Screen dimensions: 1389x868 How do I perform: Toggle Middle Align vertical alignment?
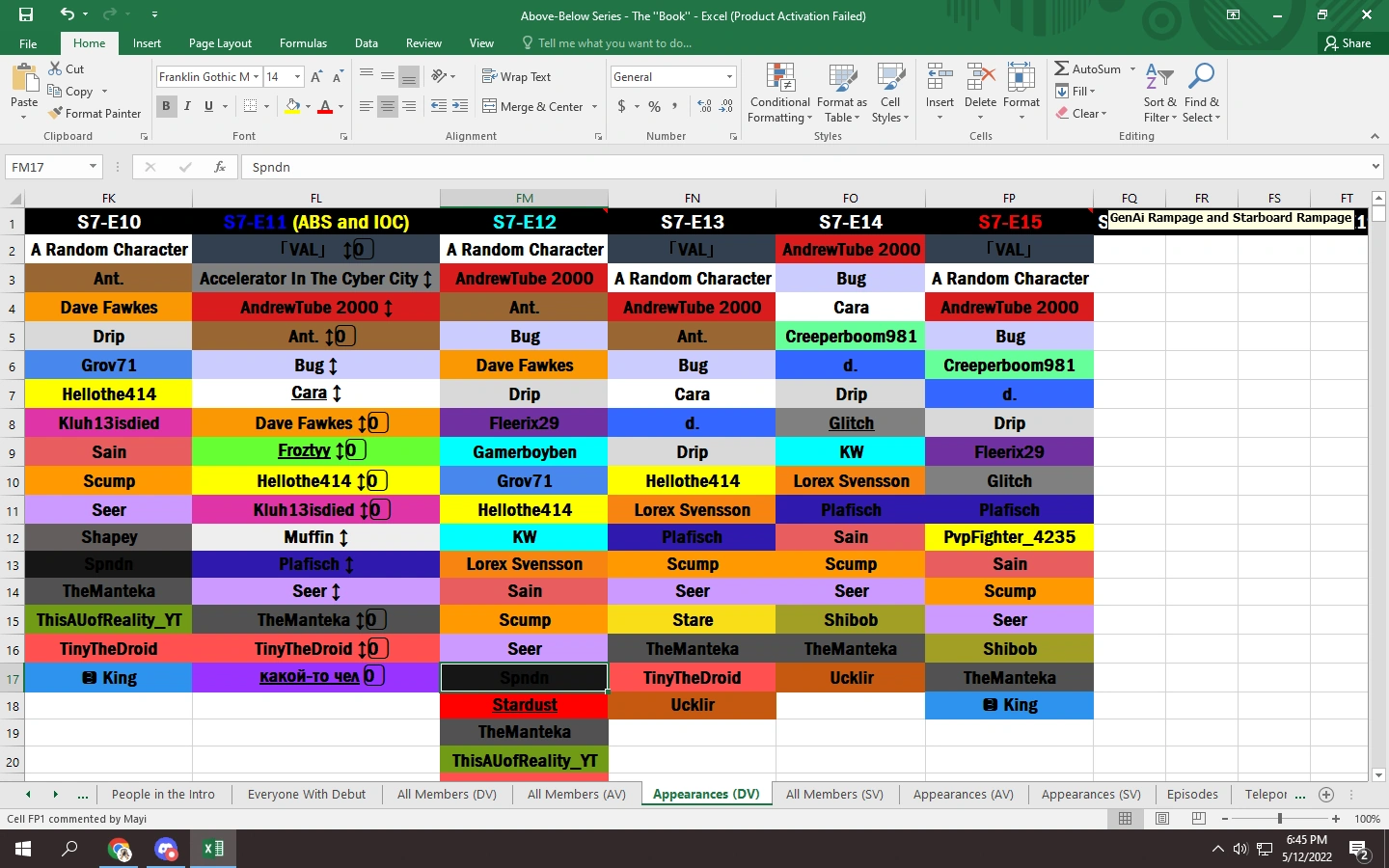(387, 76)
